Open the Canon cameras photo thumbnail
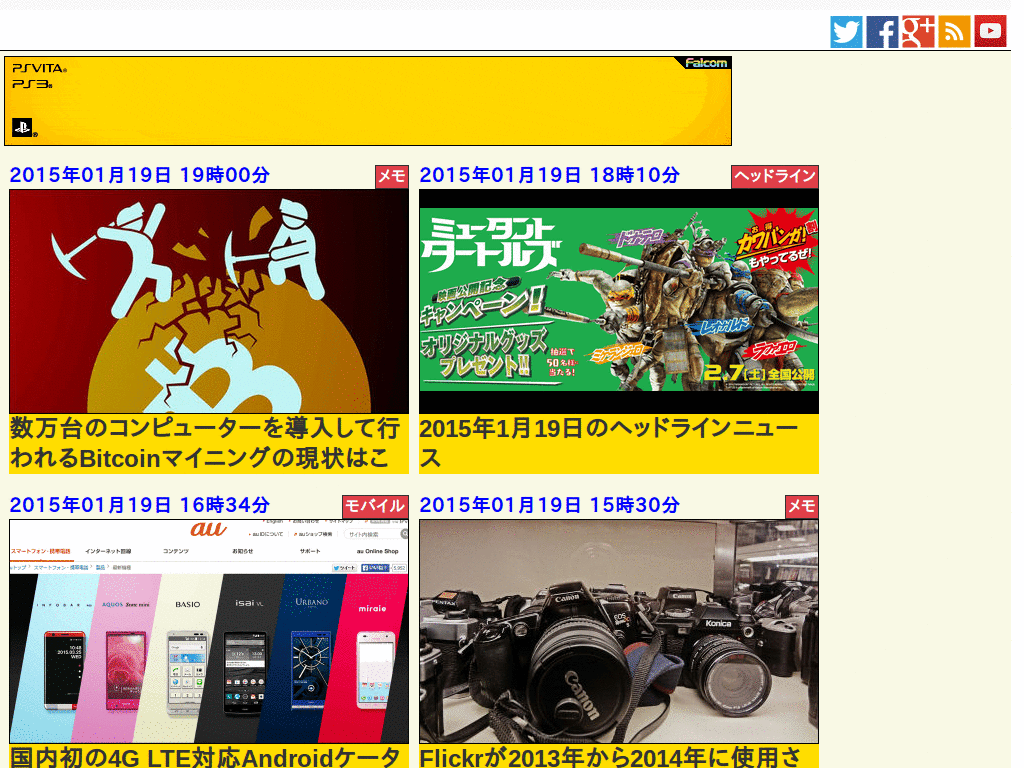This screenshot has width=1024, height=768. coord(618,631)
